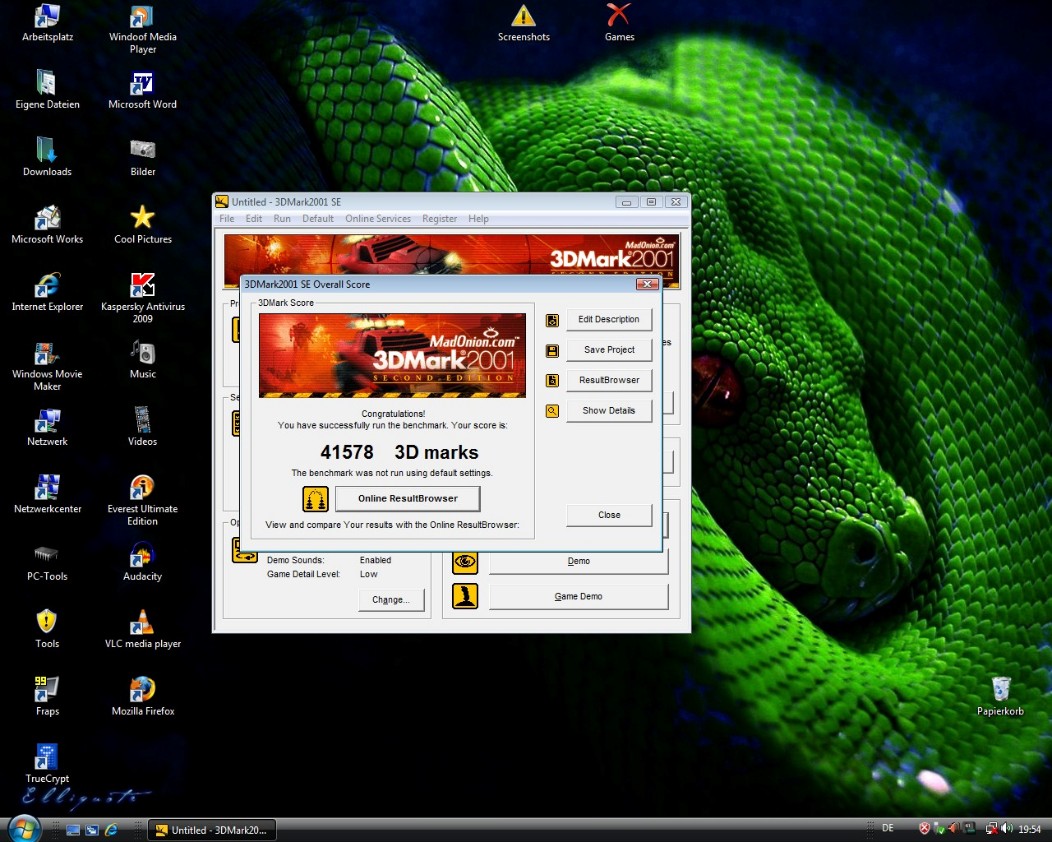Click the Save Project floppy icon

pos(552,351)
